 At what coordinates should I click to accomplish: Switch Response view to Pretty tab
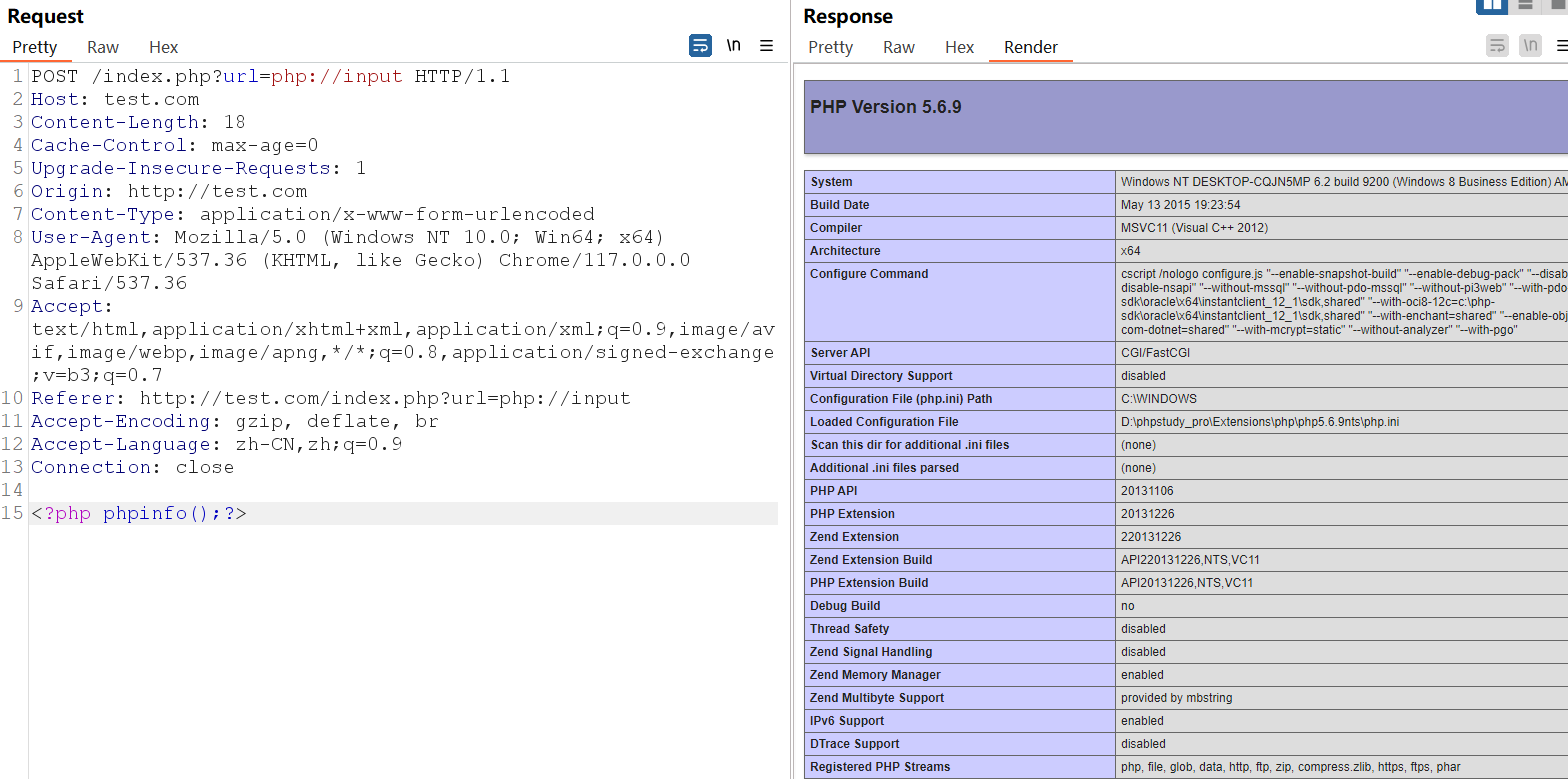(x=831, y=47)
